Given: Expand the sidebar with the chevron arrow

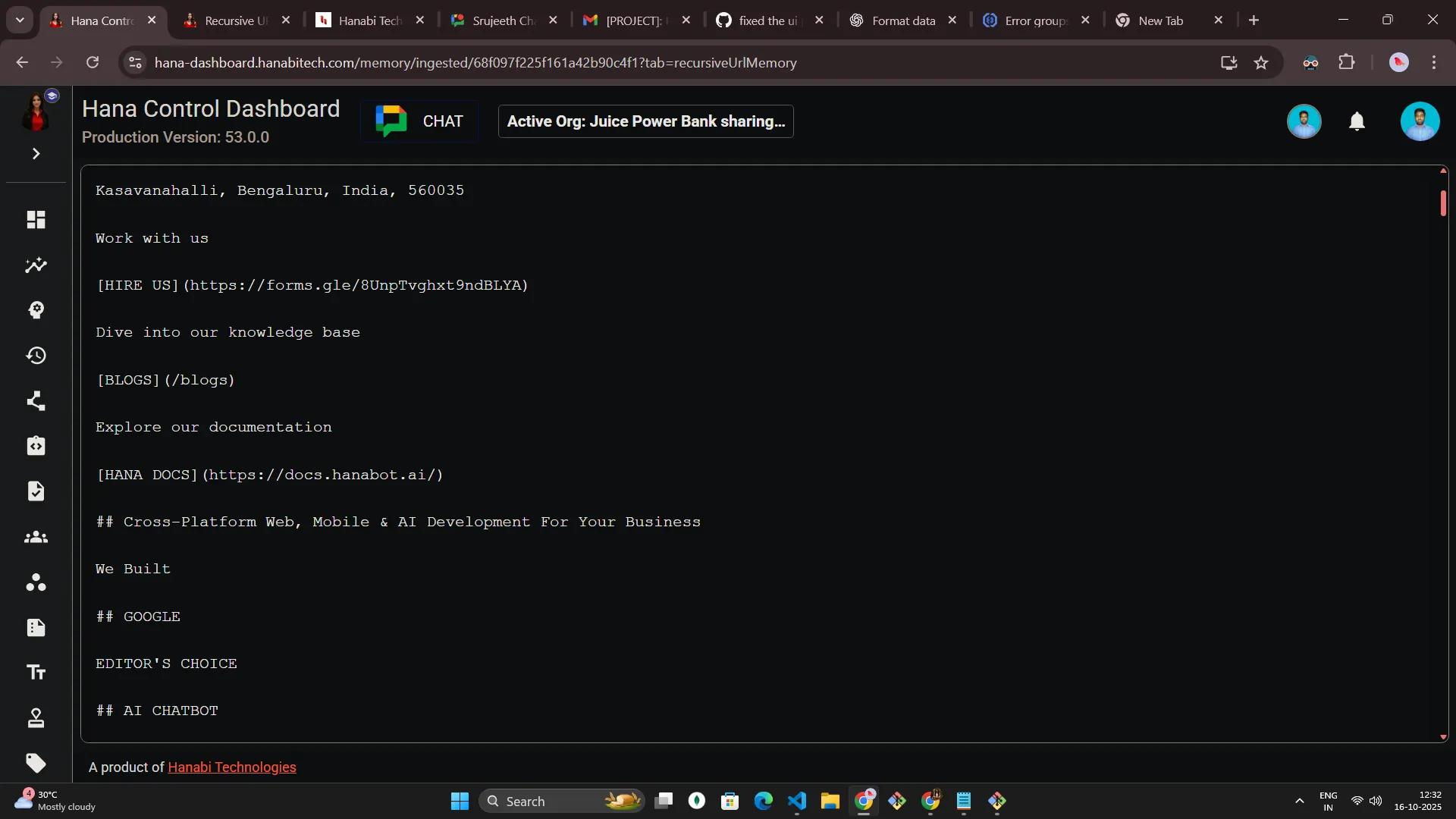Looking at the screenshot, I should coord(36,154).
